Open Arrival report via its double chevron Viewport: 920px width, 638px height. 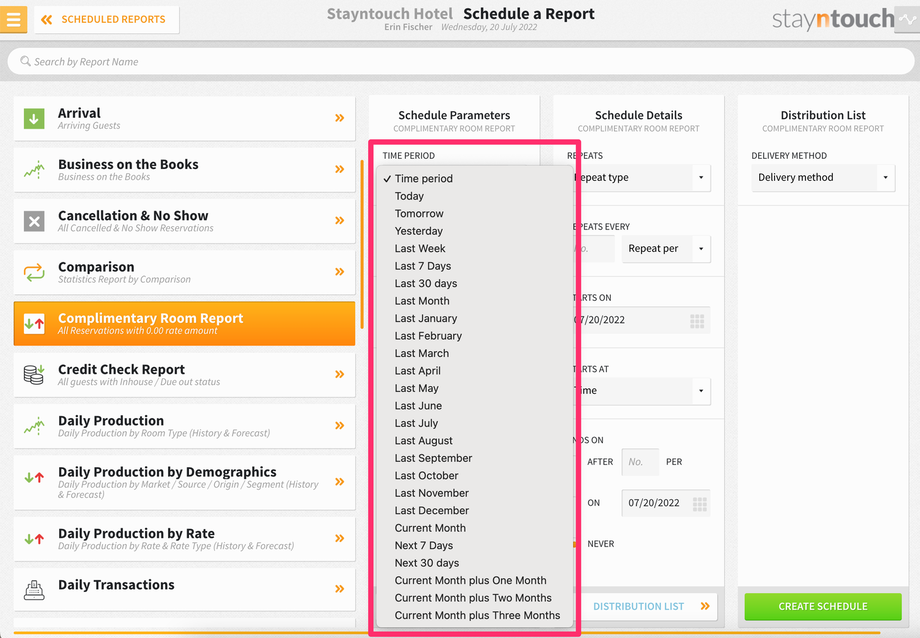point(340,118)
